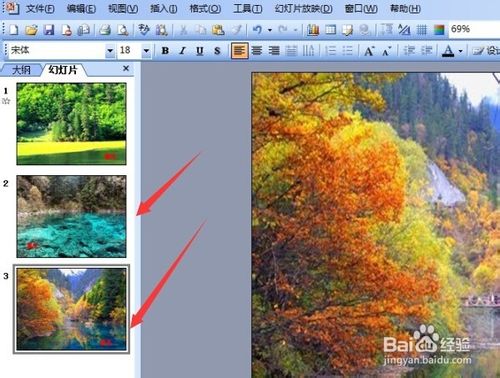Open the 插入(I) menu
Screen dimensions: 500x378
(163, 9)
